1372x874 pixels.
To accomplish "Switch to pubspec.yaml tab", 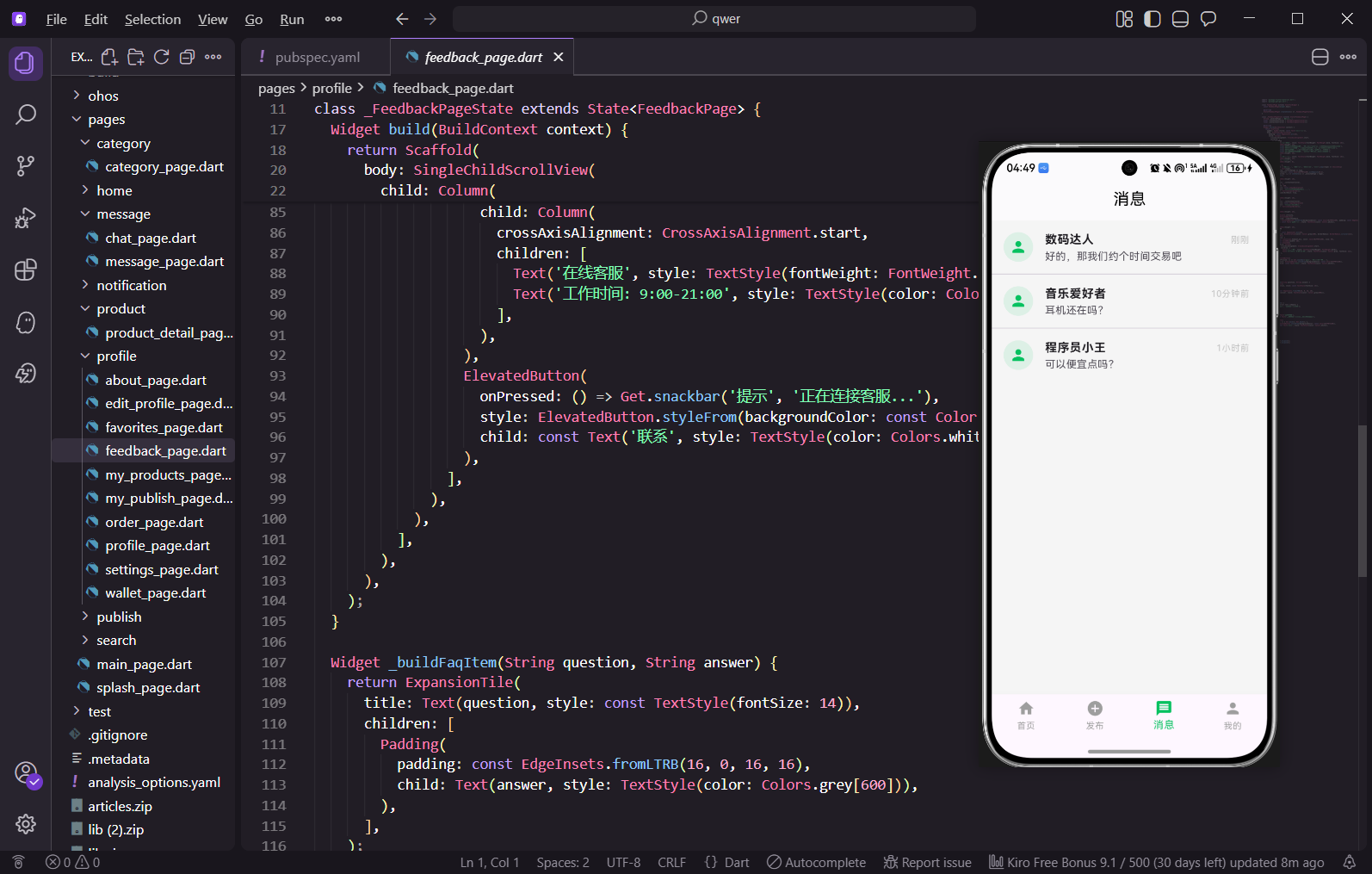I will 315,57.
